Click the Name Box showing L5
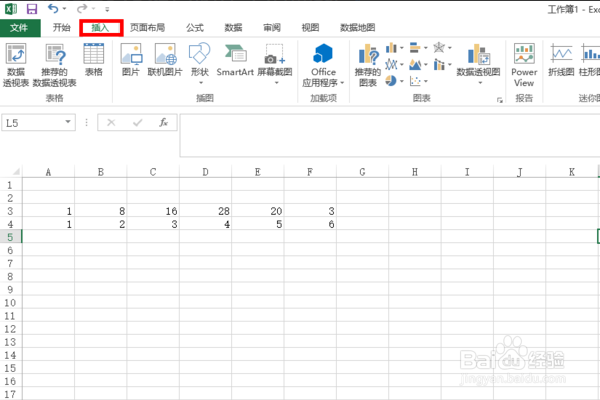 pyautogui.click(x=33, y=123)
